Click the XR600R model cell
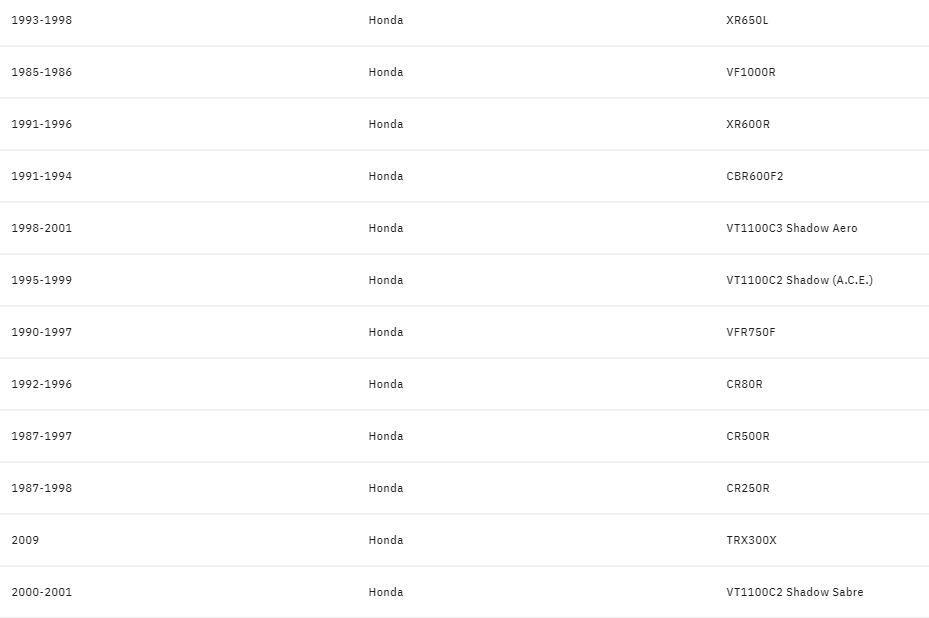 (x=748, y=124)
